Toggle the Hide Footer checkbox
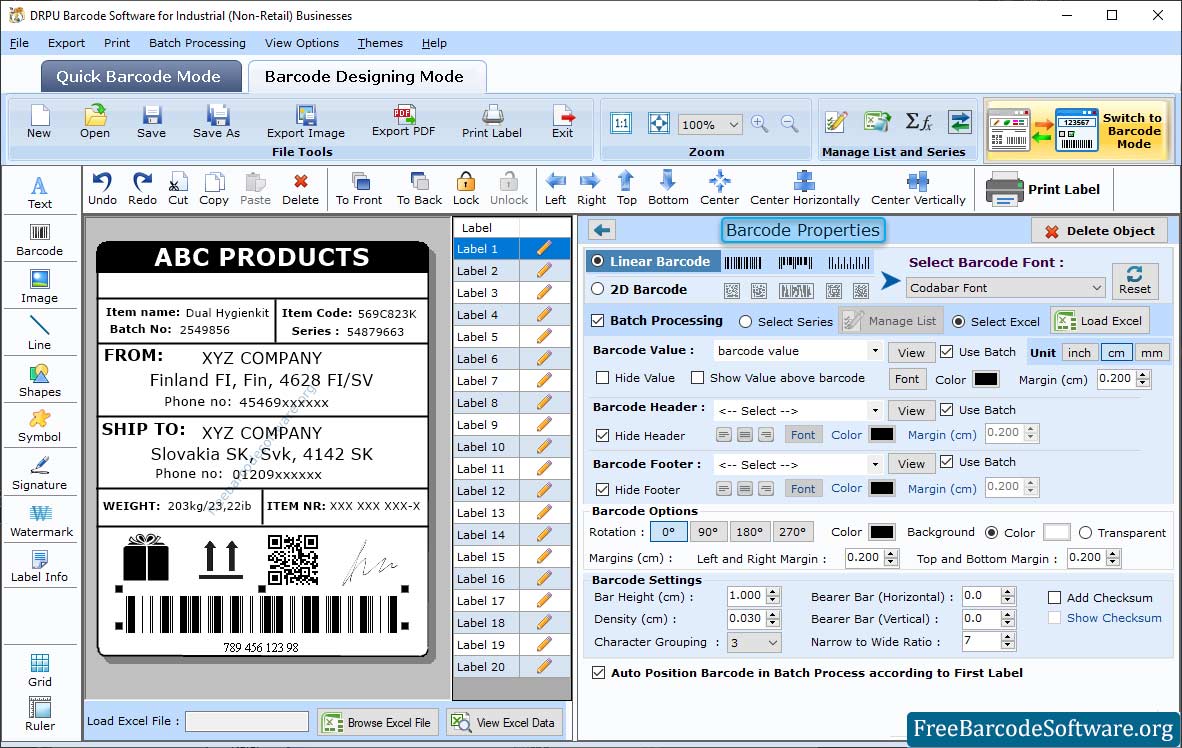Image resolution: width=1182 pixels, height=748 pixels. (602, 489)
